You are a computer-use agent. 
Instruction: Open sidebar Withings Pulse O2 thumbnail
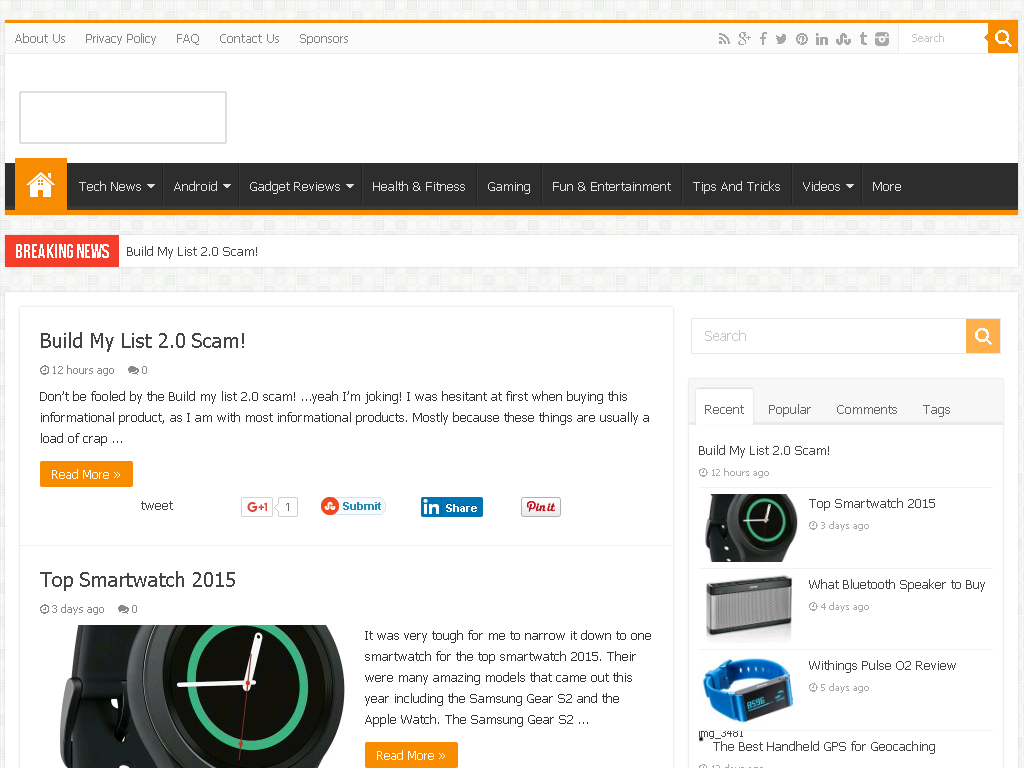pyautogui.click(x=750, y=690)
